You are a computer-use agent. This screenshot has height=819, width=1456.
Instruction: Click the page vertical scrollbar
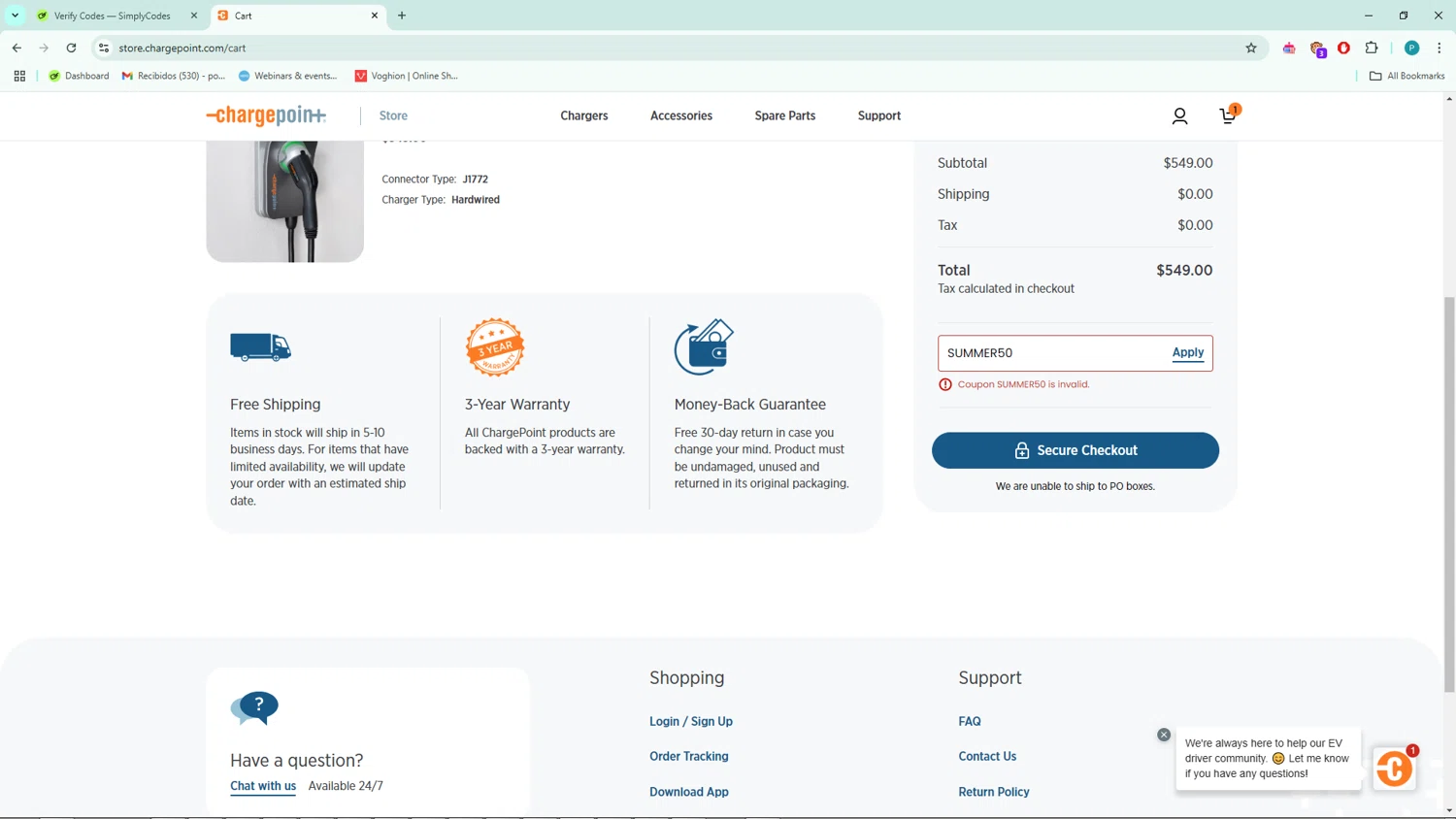(1449, 495)
